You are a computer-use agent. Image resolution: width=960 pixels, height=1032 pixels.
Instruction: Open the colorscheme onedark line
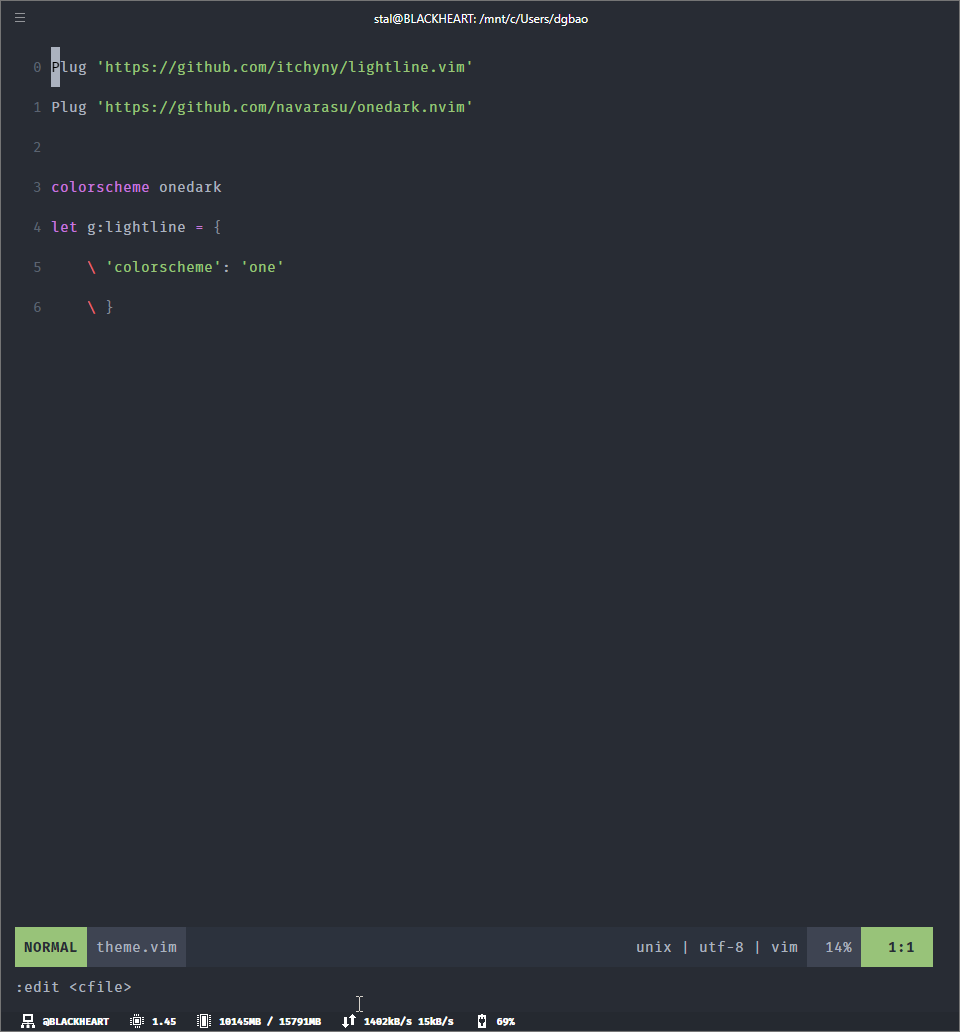137,187
